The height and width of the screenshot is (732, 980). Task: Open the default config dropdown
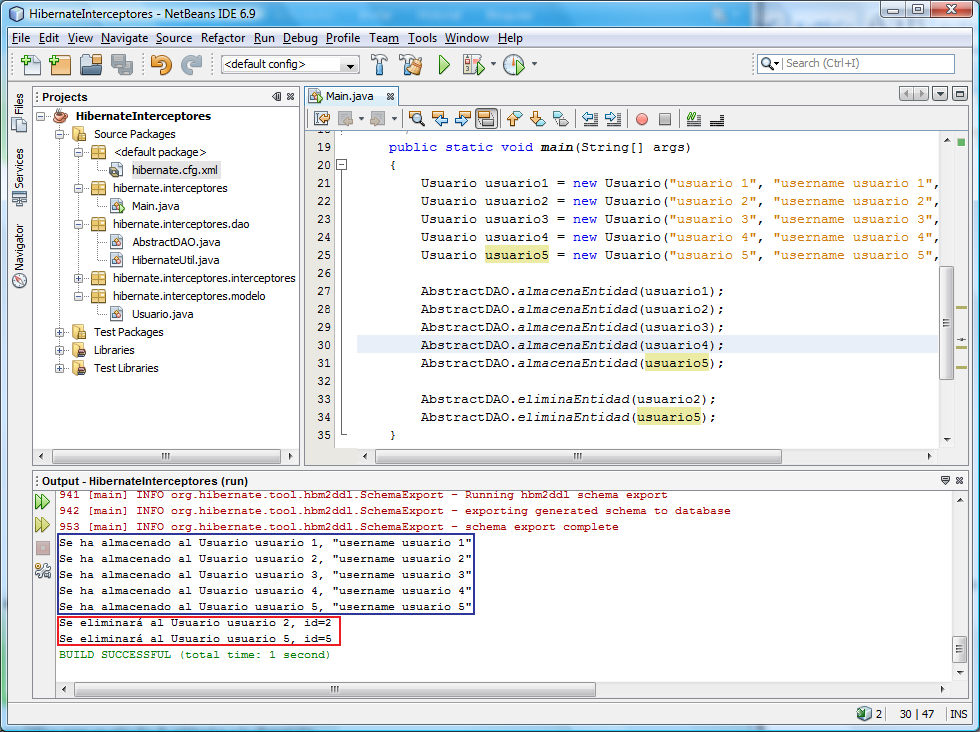(x=351, y=63)
